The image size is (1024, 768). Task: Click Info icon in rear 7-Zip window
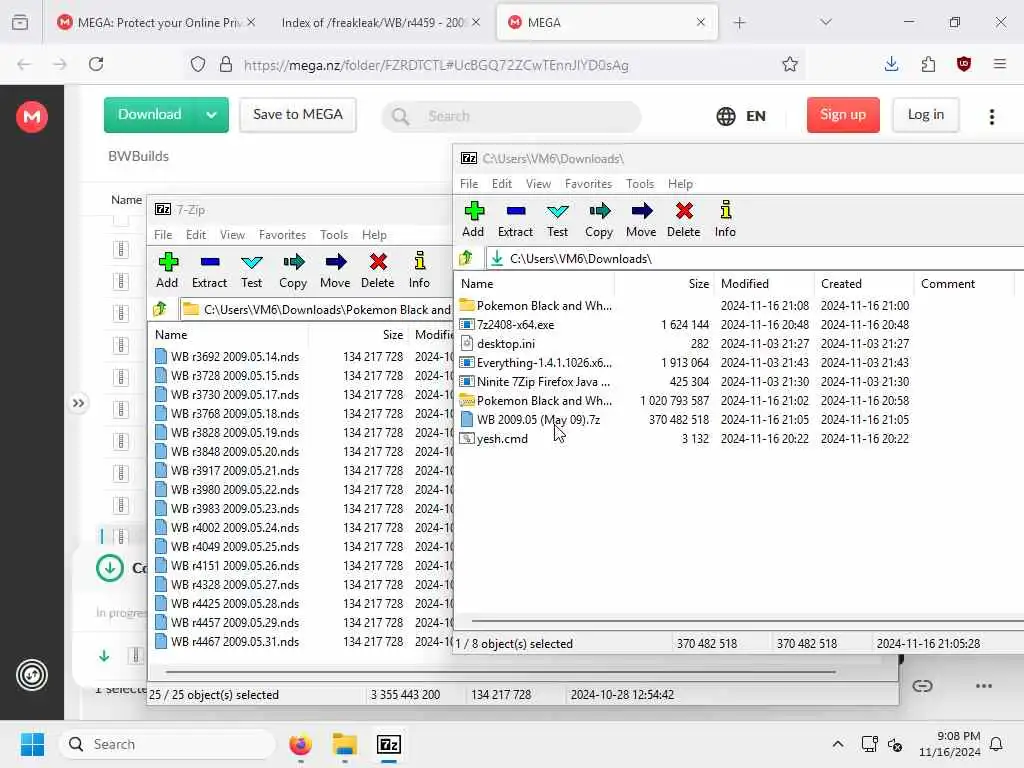pos(419,261)
